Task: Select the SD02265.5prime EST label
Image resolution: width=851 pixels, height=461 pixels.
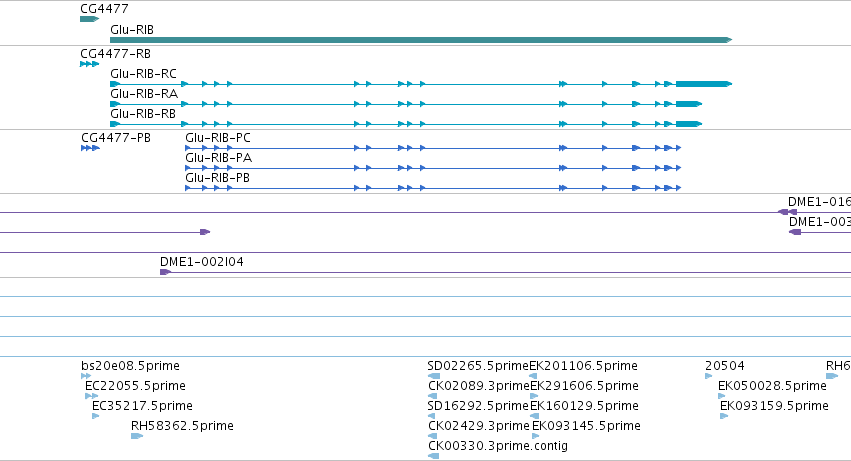Action: 478,366
